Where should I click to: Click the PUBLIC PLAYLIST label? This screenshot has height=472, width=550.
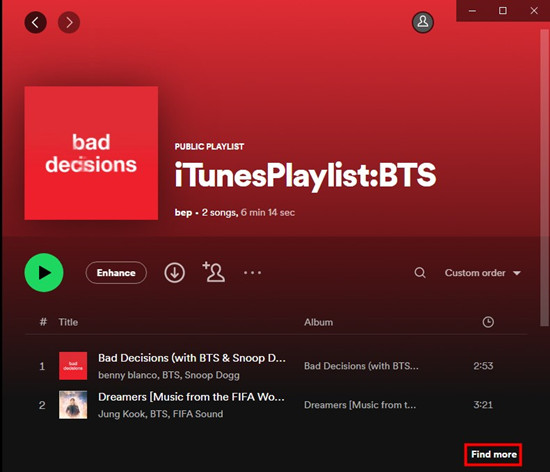coord(209,147)
